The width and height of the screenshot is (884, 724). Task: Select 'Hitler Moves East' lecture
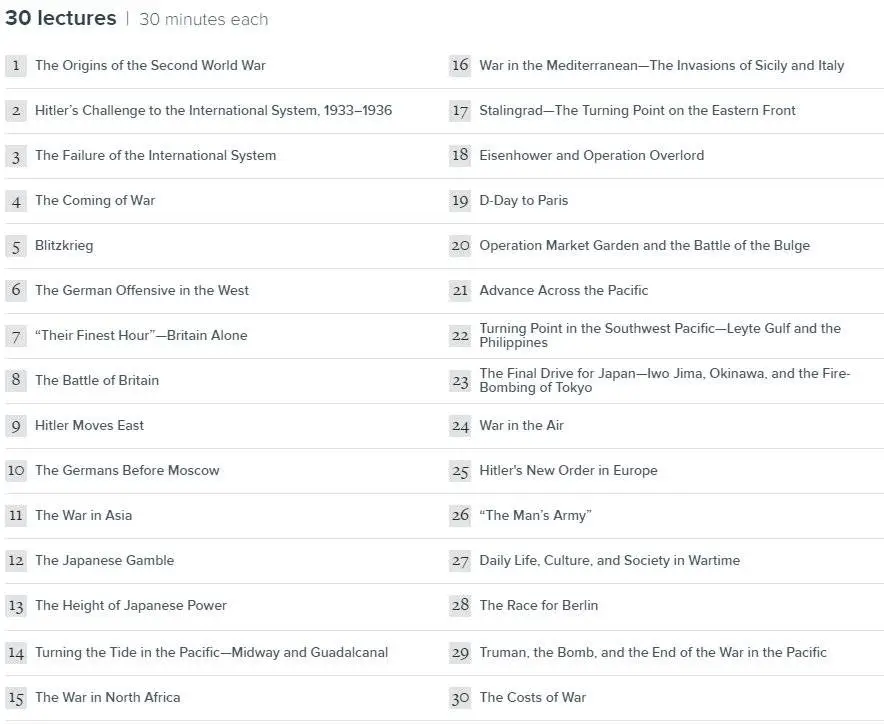[x=89, y=426]
